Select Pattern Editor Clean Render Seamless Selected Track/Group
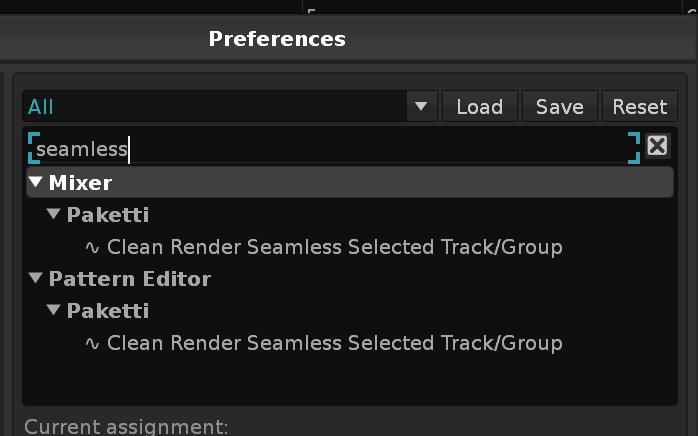The width and height of the screenshot is (698, 436). [x=335, y=343]
